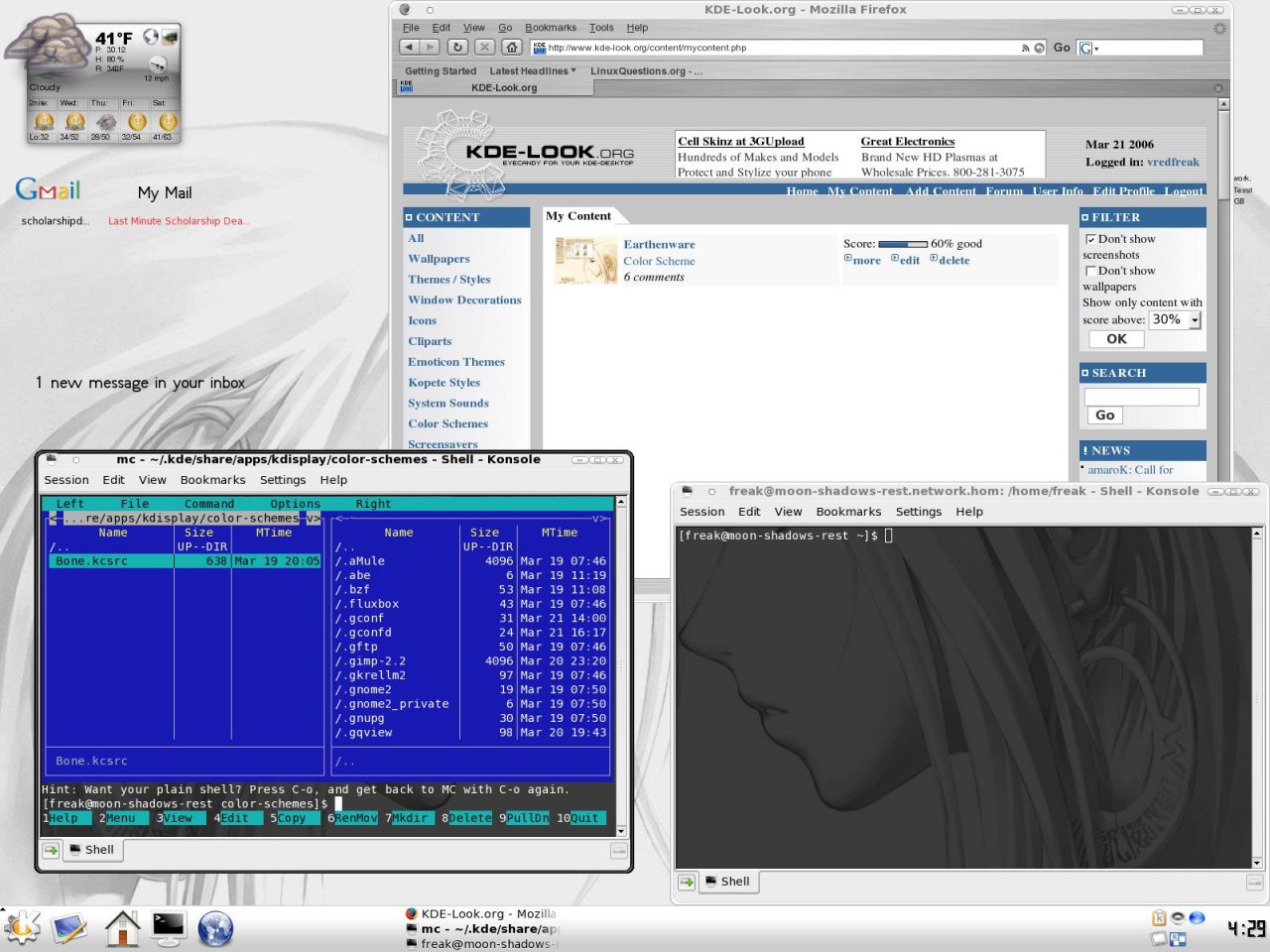Image resolution: width=1270 pixels, height=952 pixels.
Task: Click the RSS feed icon in address bar
Action: (1025, 48)
